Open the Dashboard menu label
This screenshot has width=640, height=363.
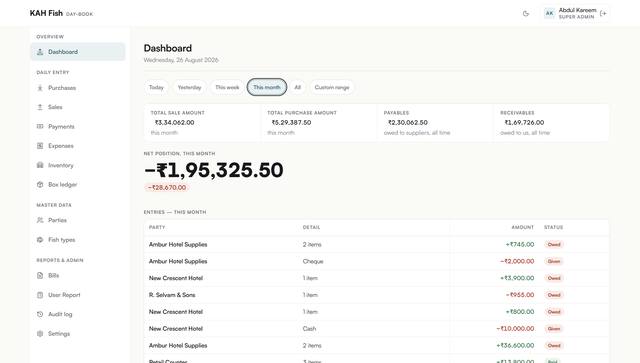tap(63, 52)
